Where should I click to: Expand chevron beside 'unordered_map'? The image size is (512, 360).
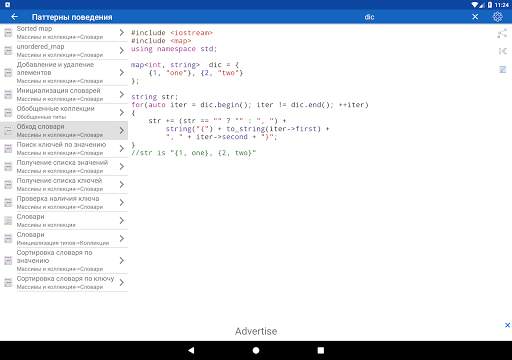(122, 50)
